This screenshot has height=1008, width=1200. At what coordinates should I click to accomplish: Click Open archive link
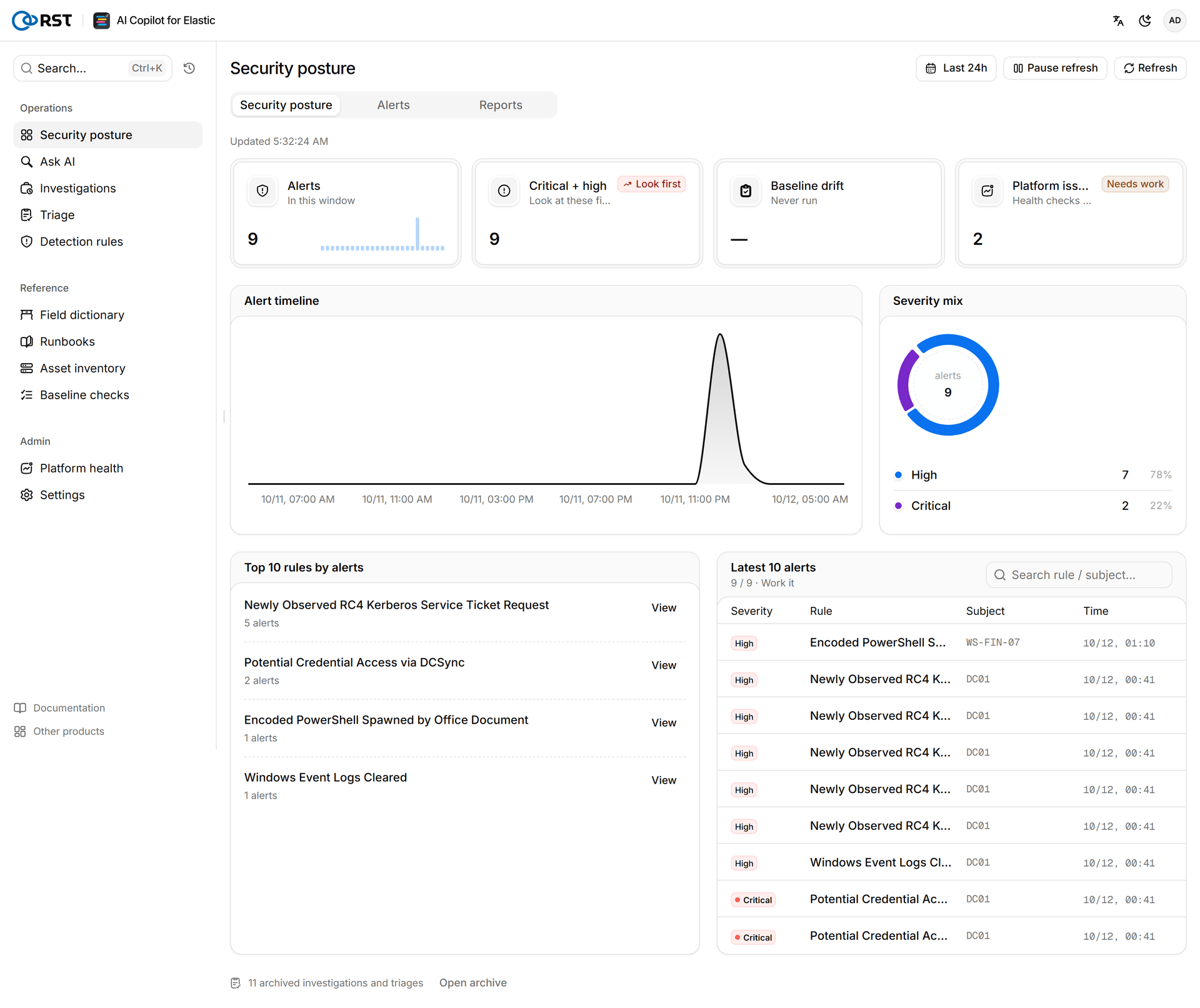pos(472,983)
